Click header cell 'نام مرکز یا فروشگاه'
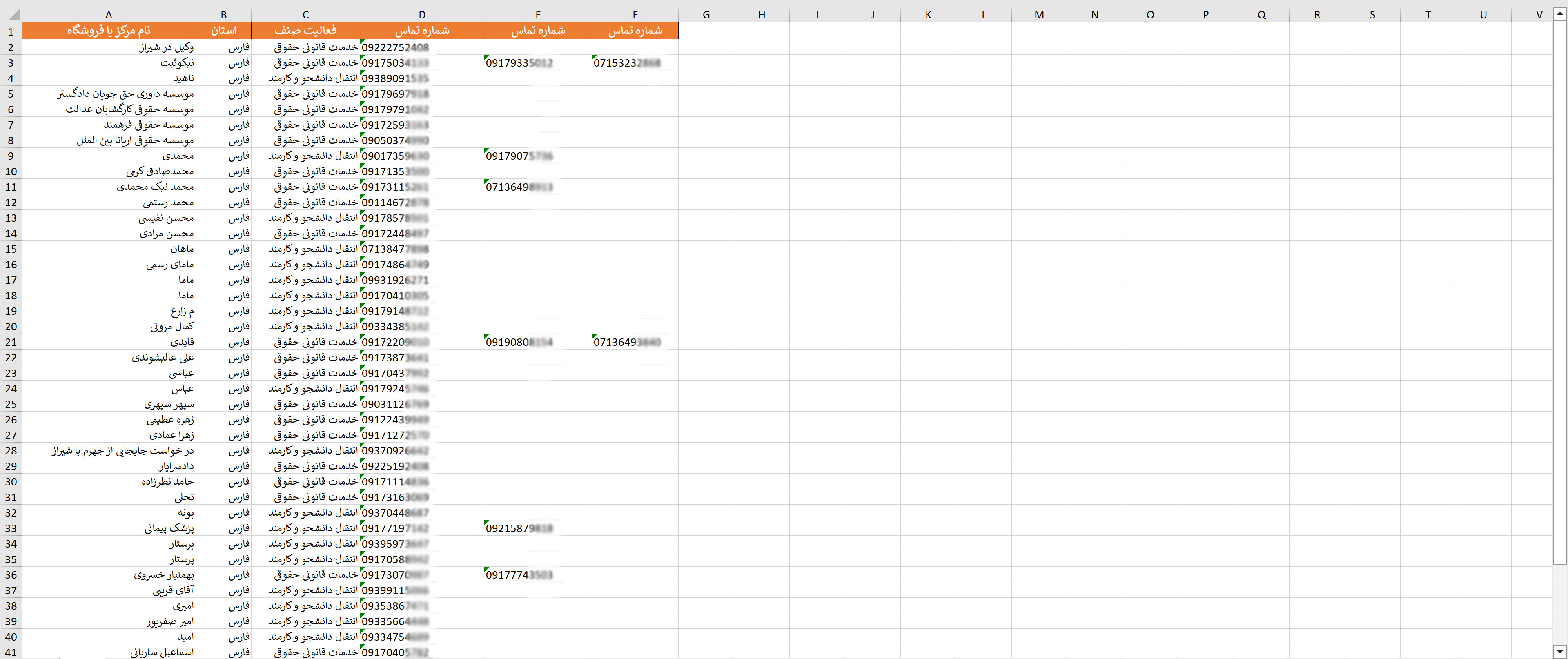This screenshot has height=659, width=1568. tap(108, 31)
